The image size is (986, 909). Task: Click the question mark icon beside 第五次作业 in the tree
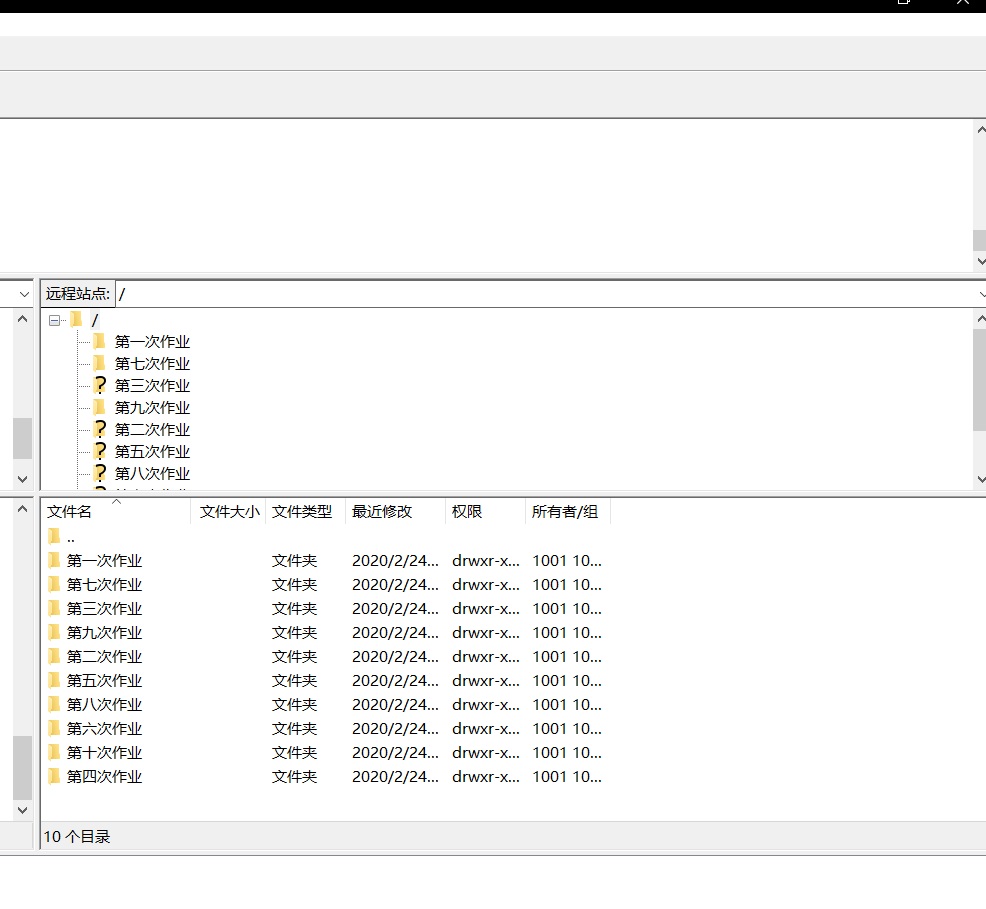tap(99, 451)
